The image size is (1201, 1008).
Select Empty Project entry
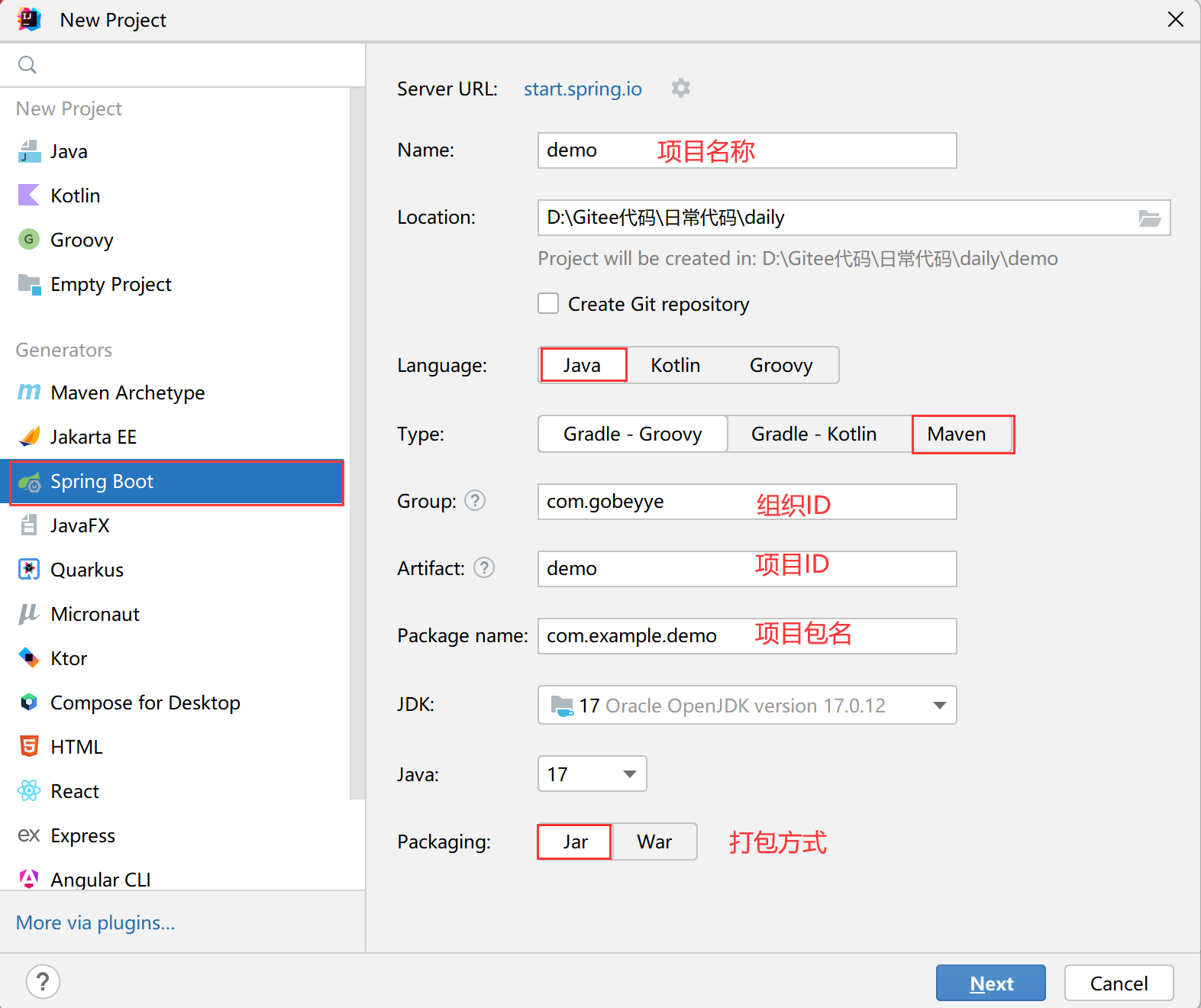pos(175,284)
